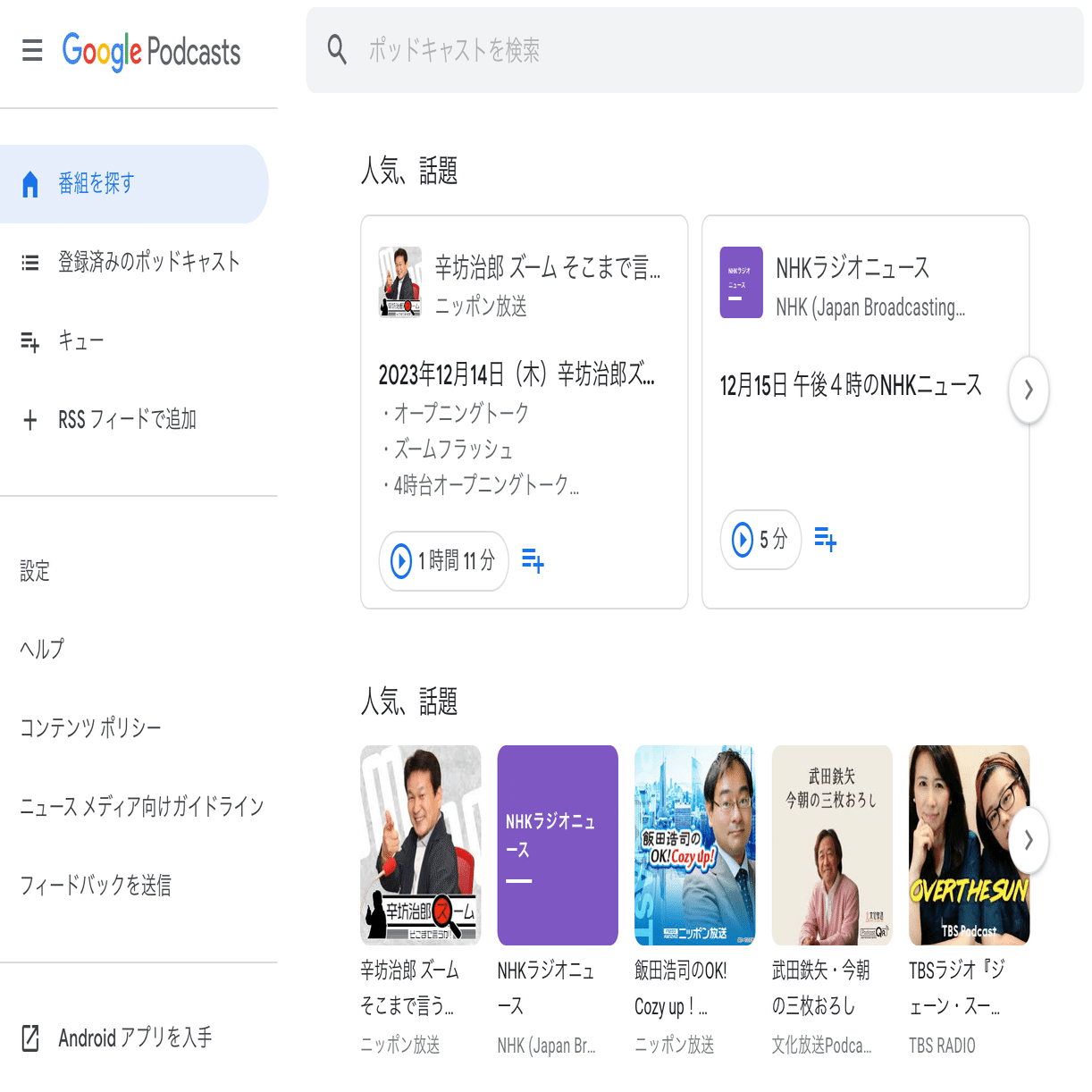Click Android アプリを入手 link
1092x1092 pixels.
point(135,1037)
